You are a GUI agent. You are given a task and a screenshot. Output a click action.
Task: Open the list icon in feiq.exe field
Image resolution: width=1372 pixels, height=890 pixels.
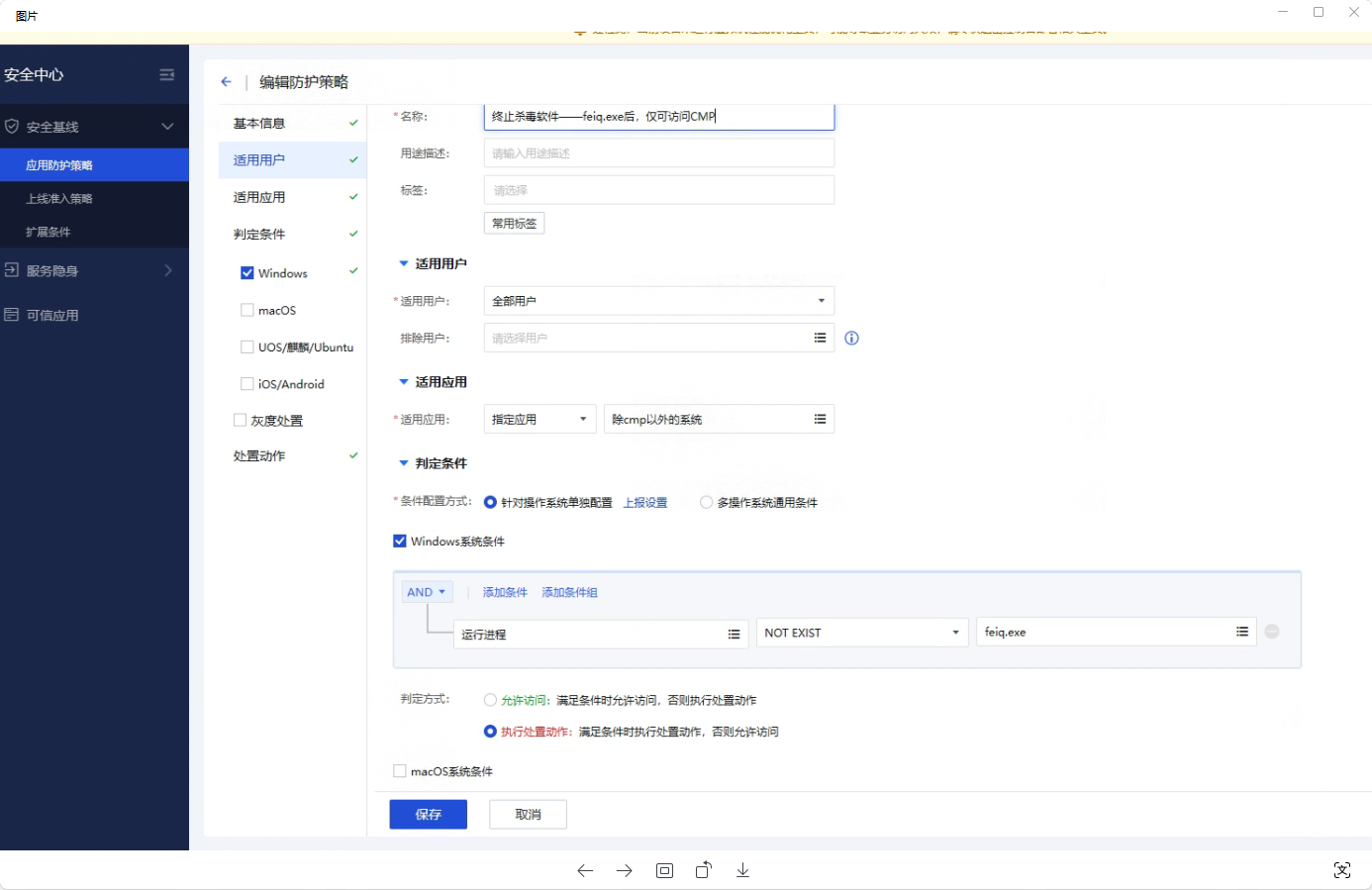pos(1242,632)
